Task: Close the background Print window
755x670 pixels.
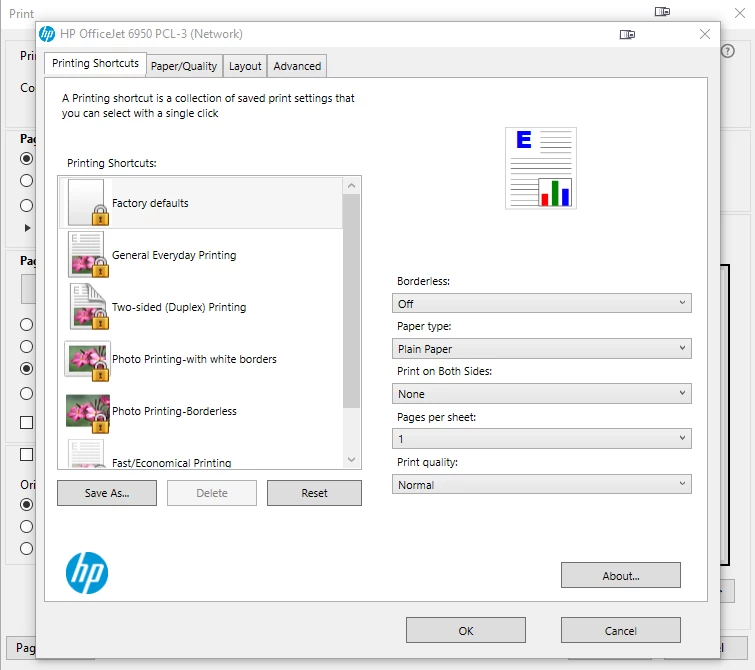Action: point(740,13)
